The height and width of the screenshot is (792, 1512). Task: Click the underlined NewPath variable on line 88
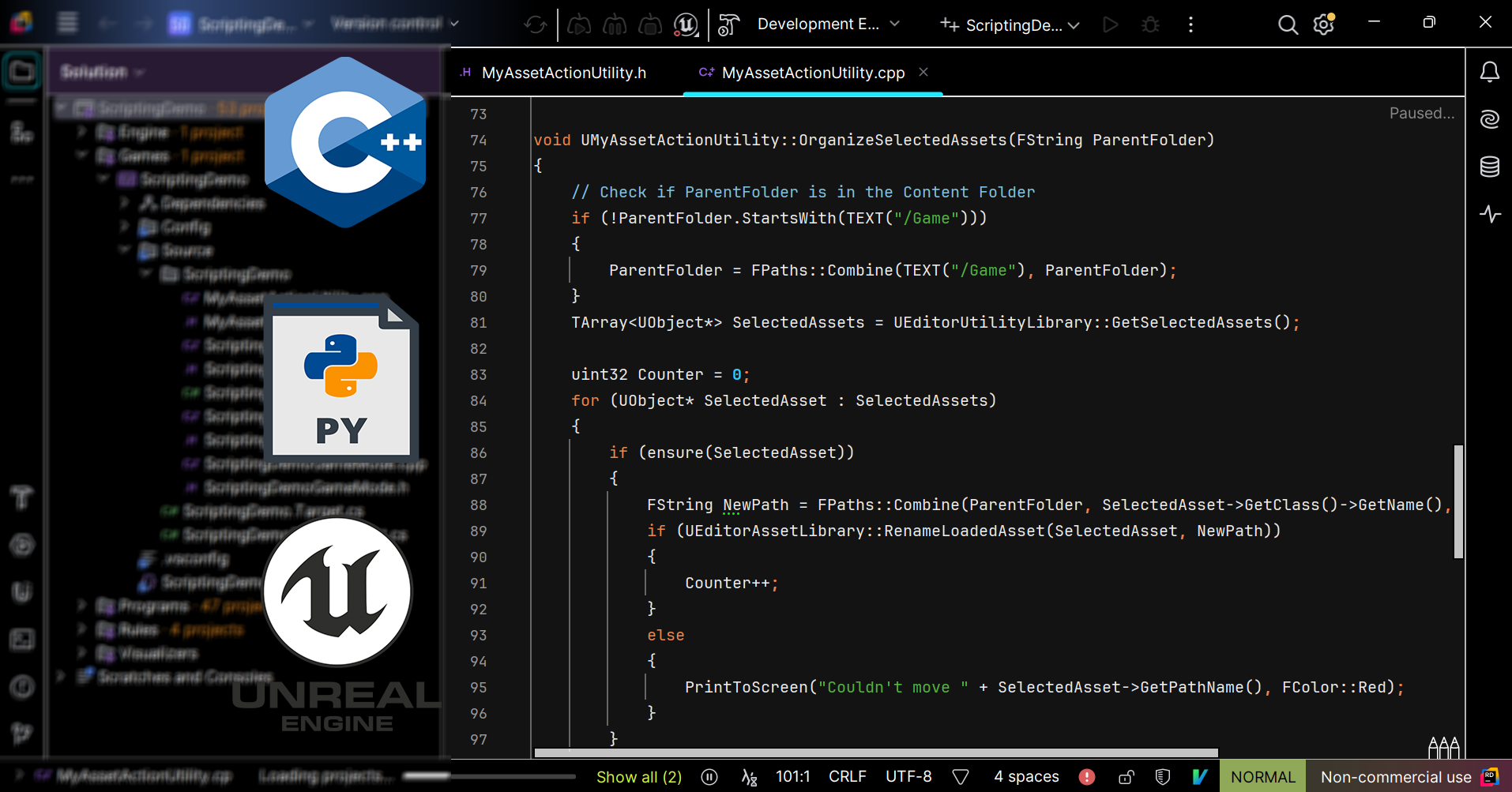point(755,505)
